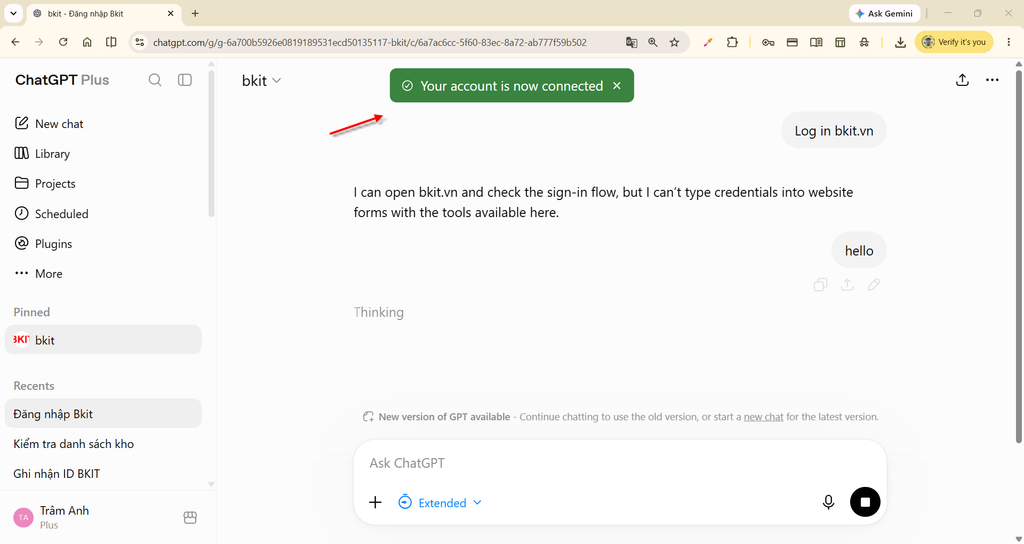This screenshot has height=544, width=1024.
Task: Open a new browser tab
Action: 195,13
